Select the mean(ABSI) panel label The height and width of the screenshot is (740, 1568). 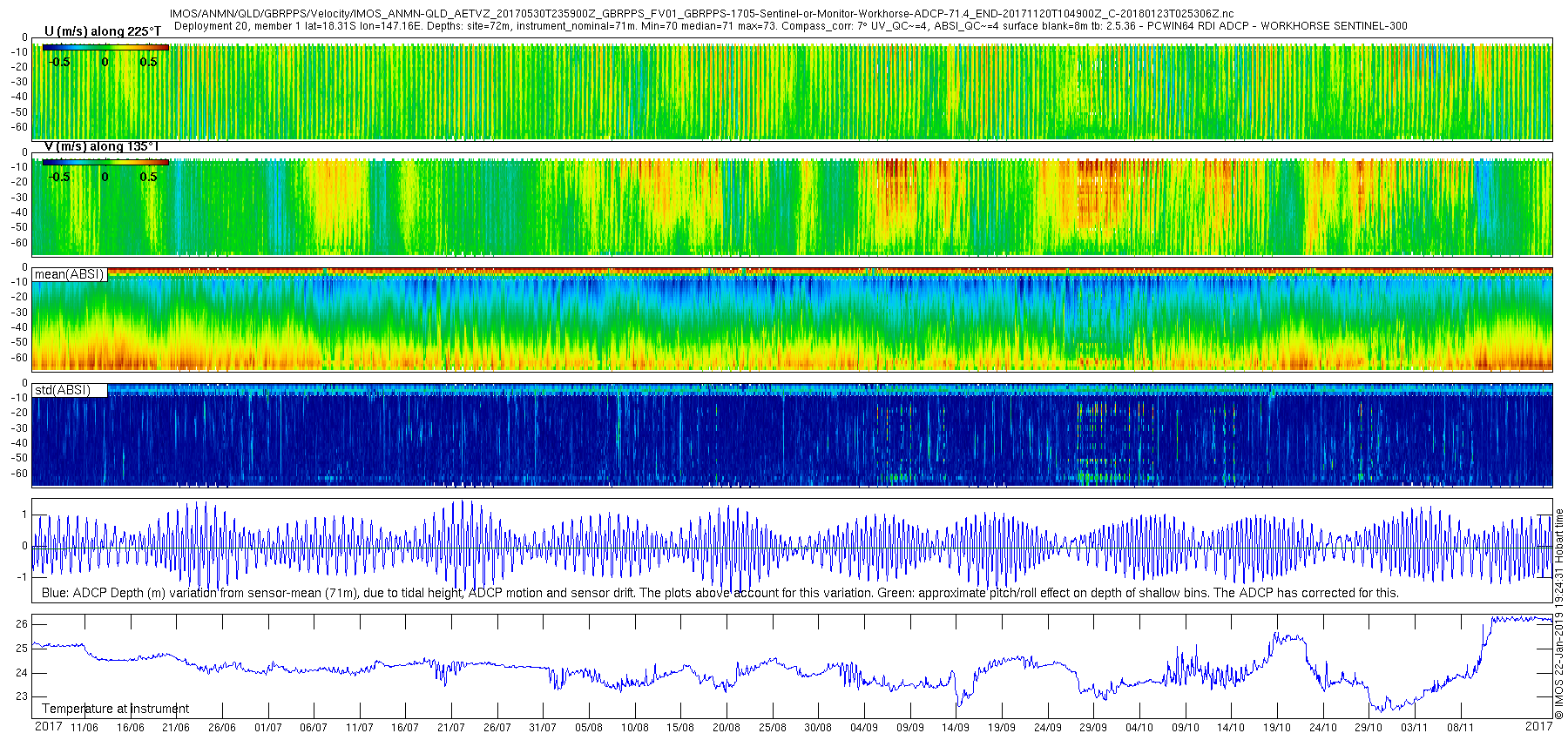70,274
